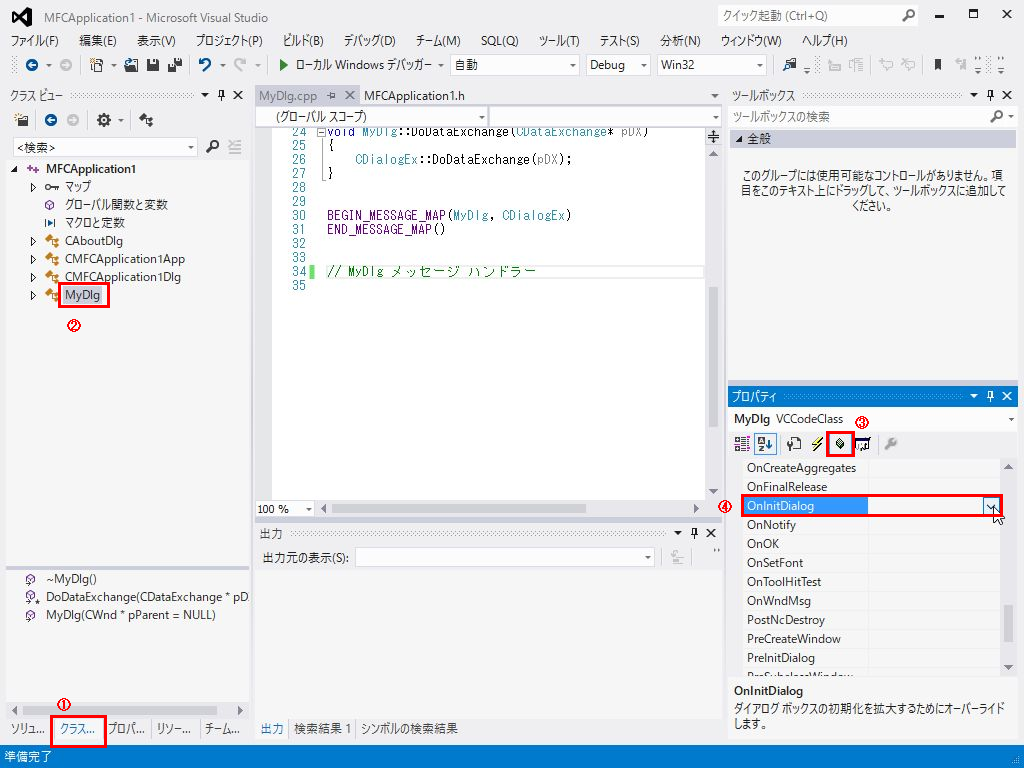The image size is (1024, 768).
Task: Open the MyDlg VCCodeClass object dropdown
Action: [x=1011, y=419]
